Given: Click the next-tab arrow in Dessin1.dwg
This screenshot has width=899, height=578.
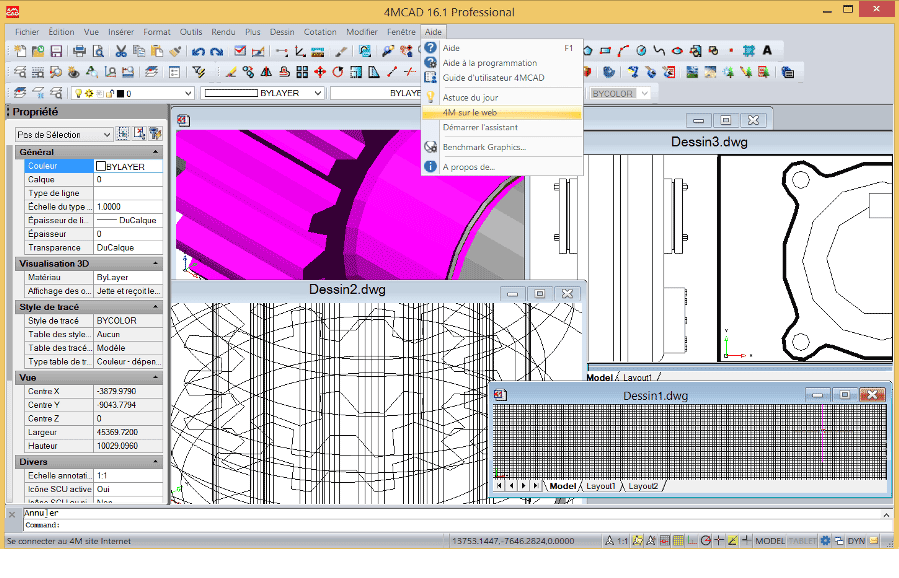Looking at the screenshot, I should click(523, 486).
